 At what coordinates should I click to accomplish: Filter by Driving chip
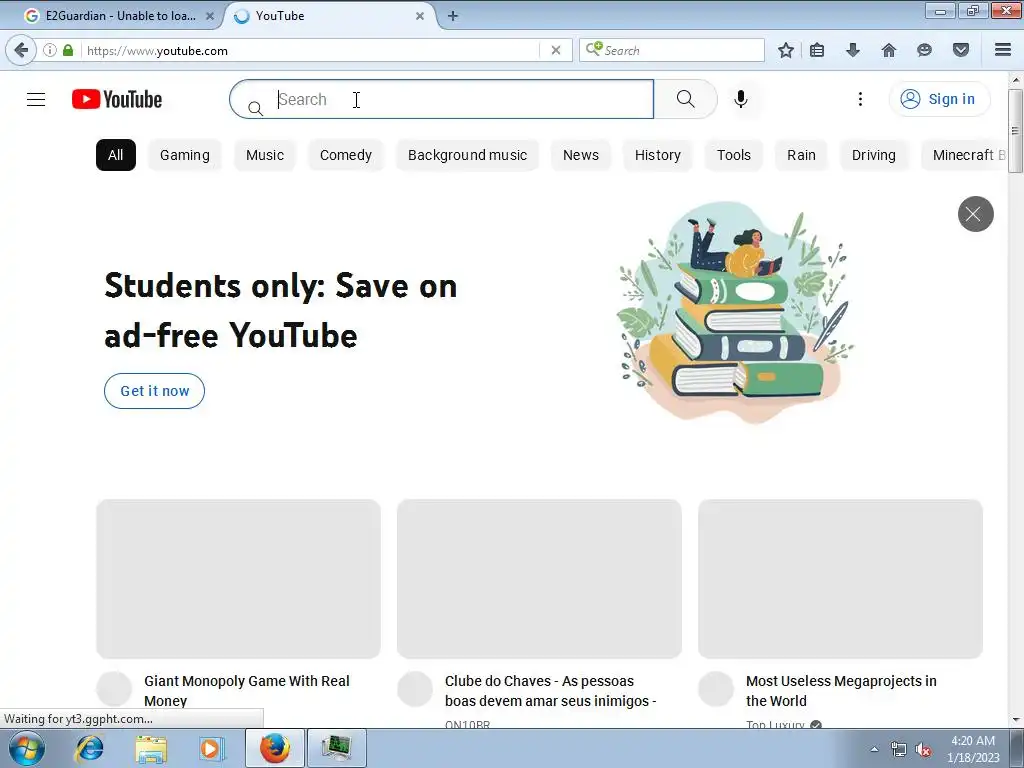click(x=873, y=155)
